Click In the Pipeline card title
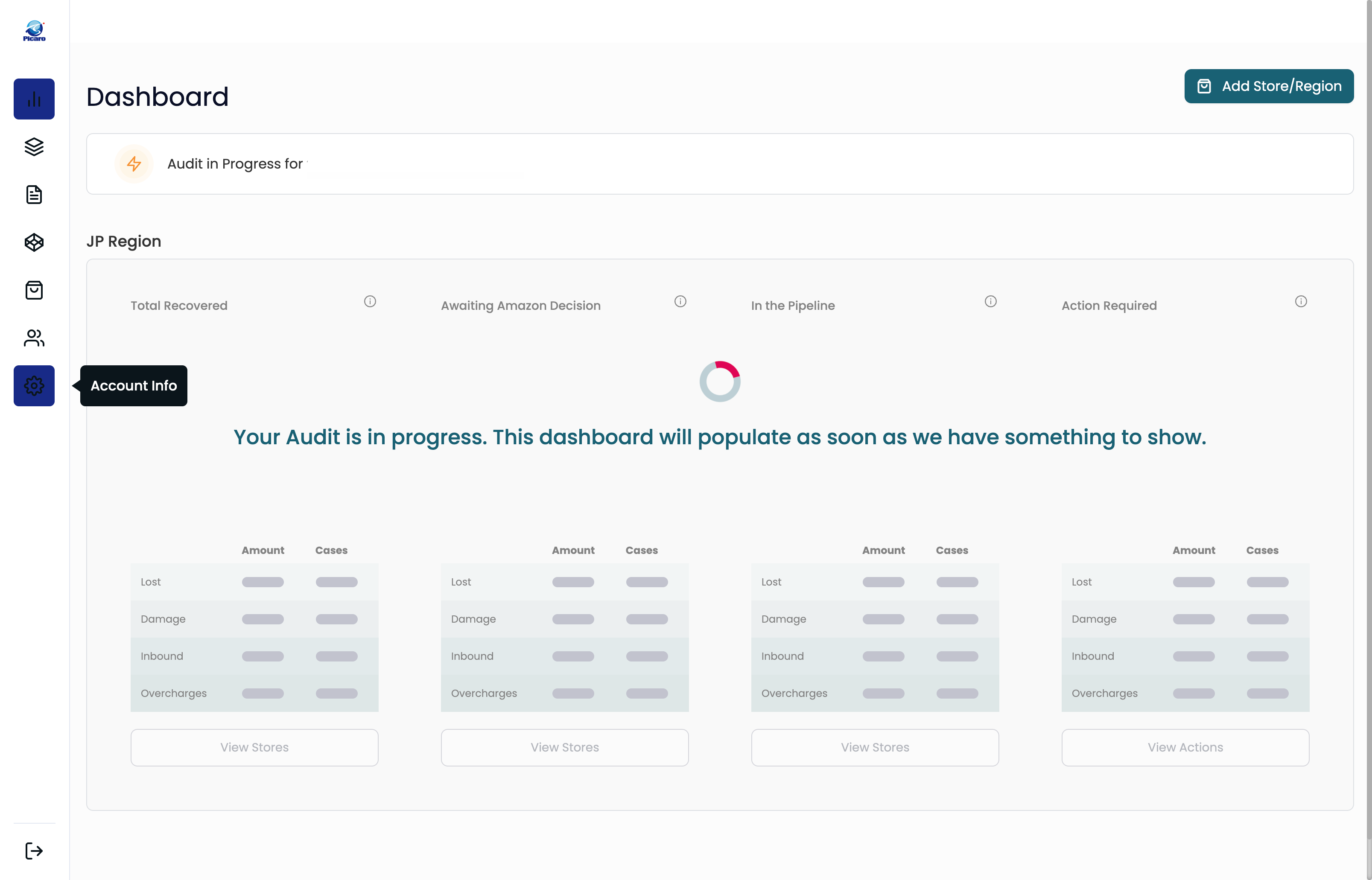Image resolution: width=1372 pixels, height=880 pixels. pyautogui.click(x=793, y=306)
